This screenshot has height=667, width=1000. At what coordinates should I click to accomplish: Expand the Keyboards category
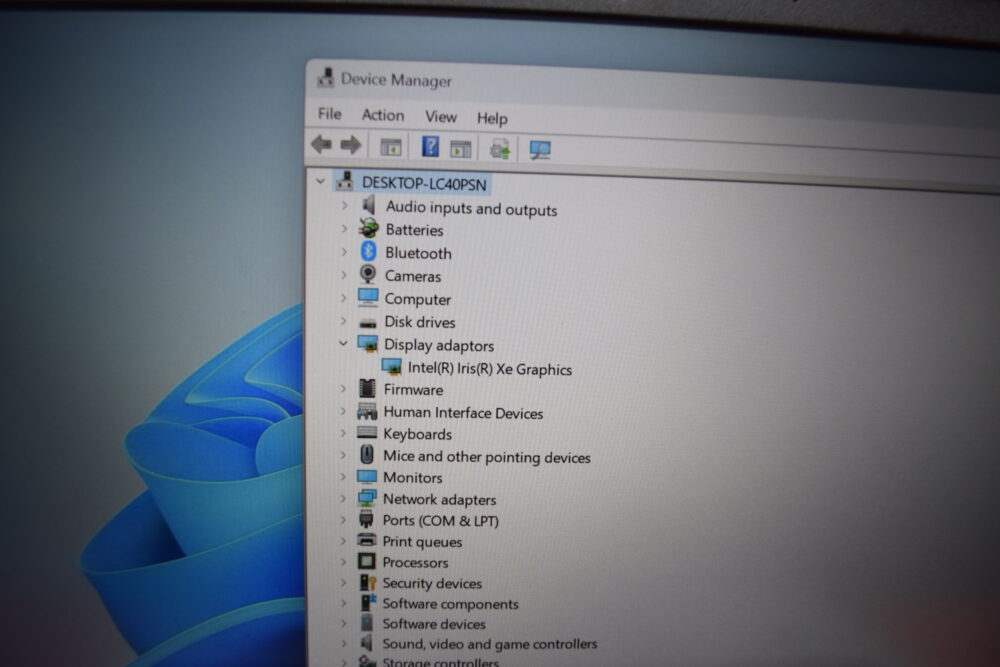[343, 433]
